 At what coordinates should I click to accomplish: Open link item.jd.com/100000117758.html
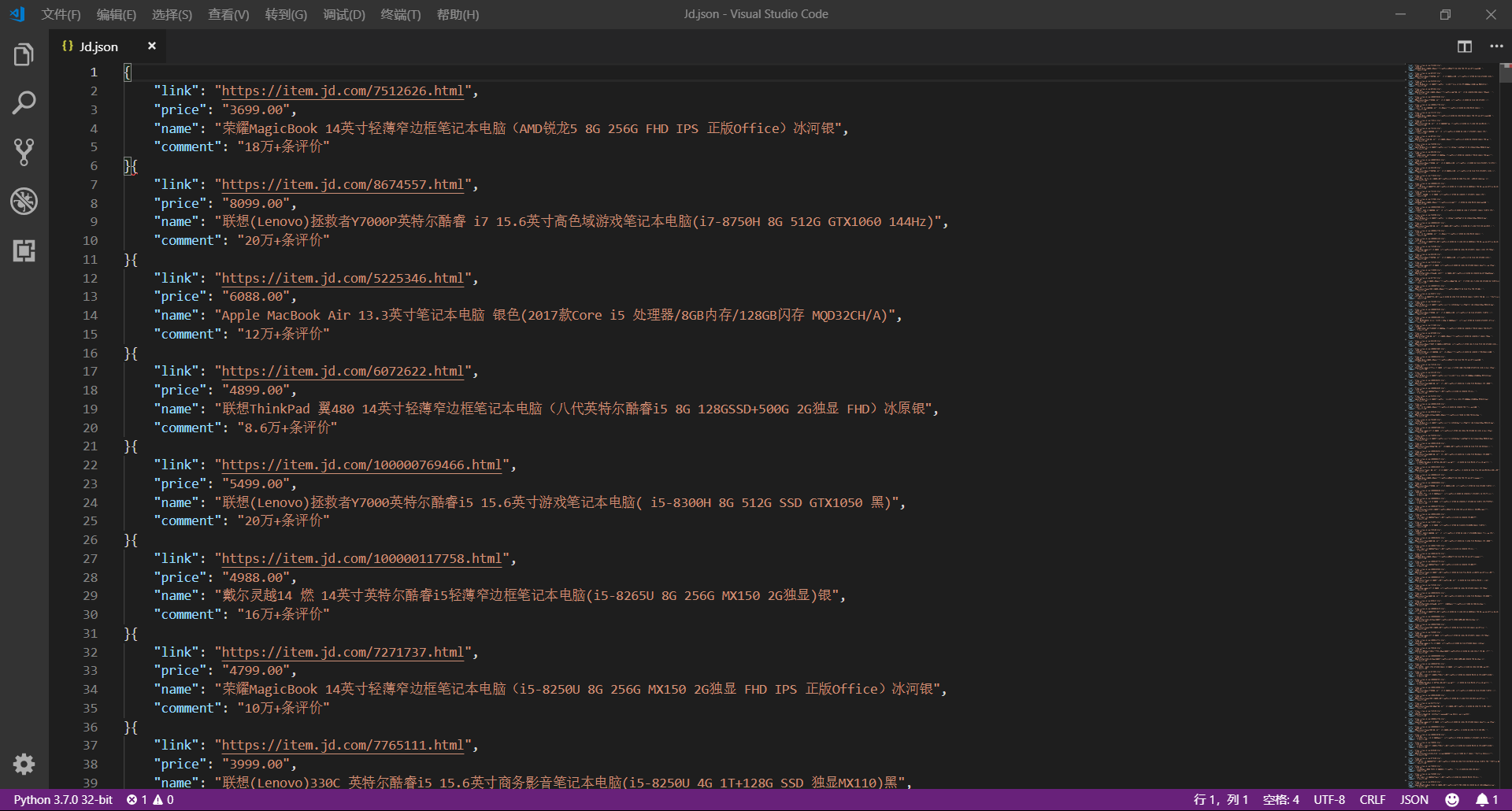[x=361, y=559]
